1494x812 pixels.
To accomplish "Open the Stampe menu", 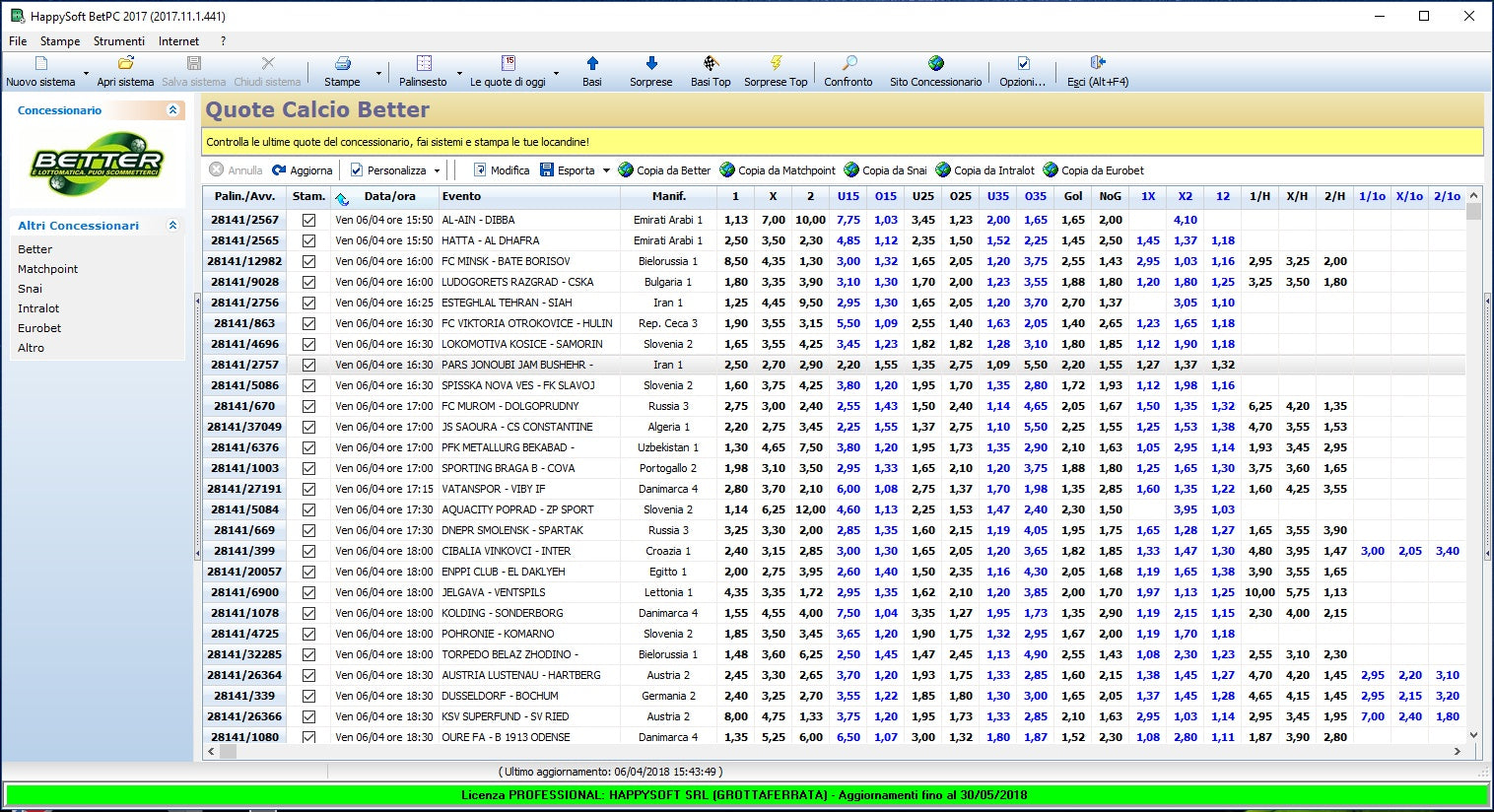I will click(60, 41).
